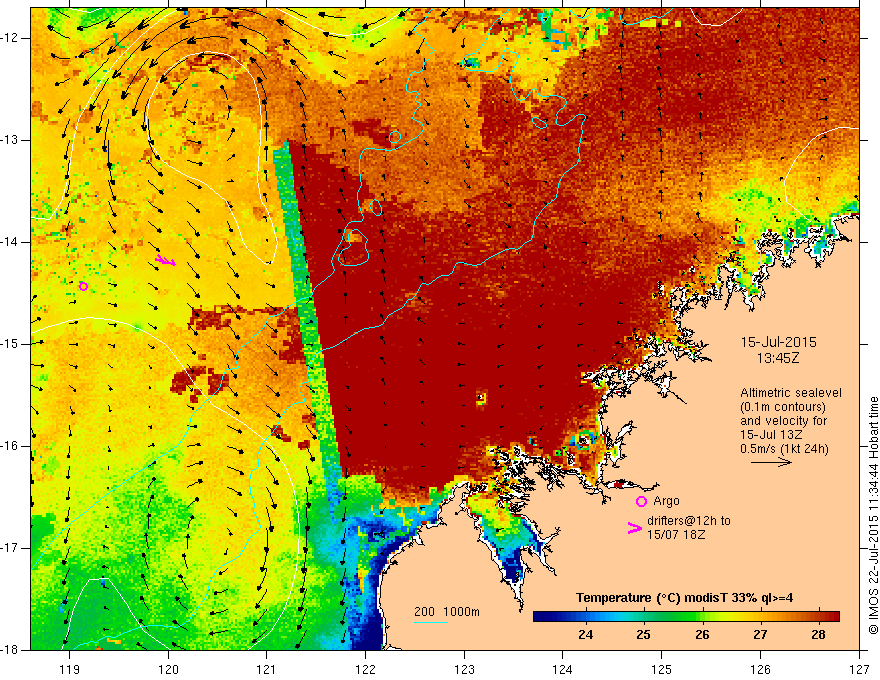Image resolution: width=880 pixels, height=680 pixels.
Task: Click longitude axis label 124
Action: coord(563,669)
